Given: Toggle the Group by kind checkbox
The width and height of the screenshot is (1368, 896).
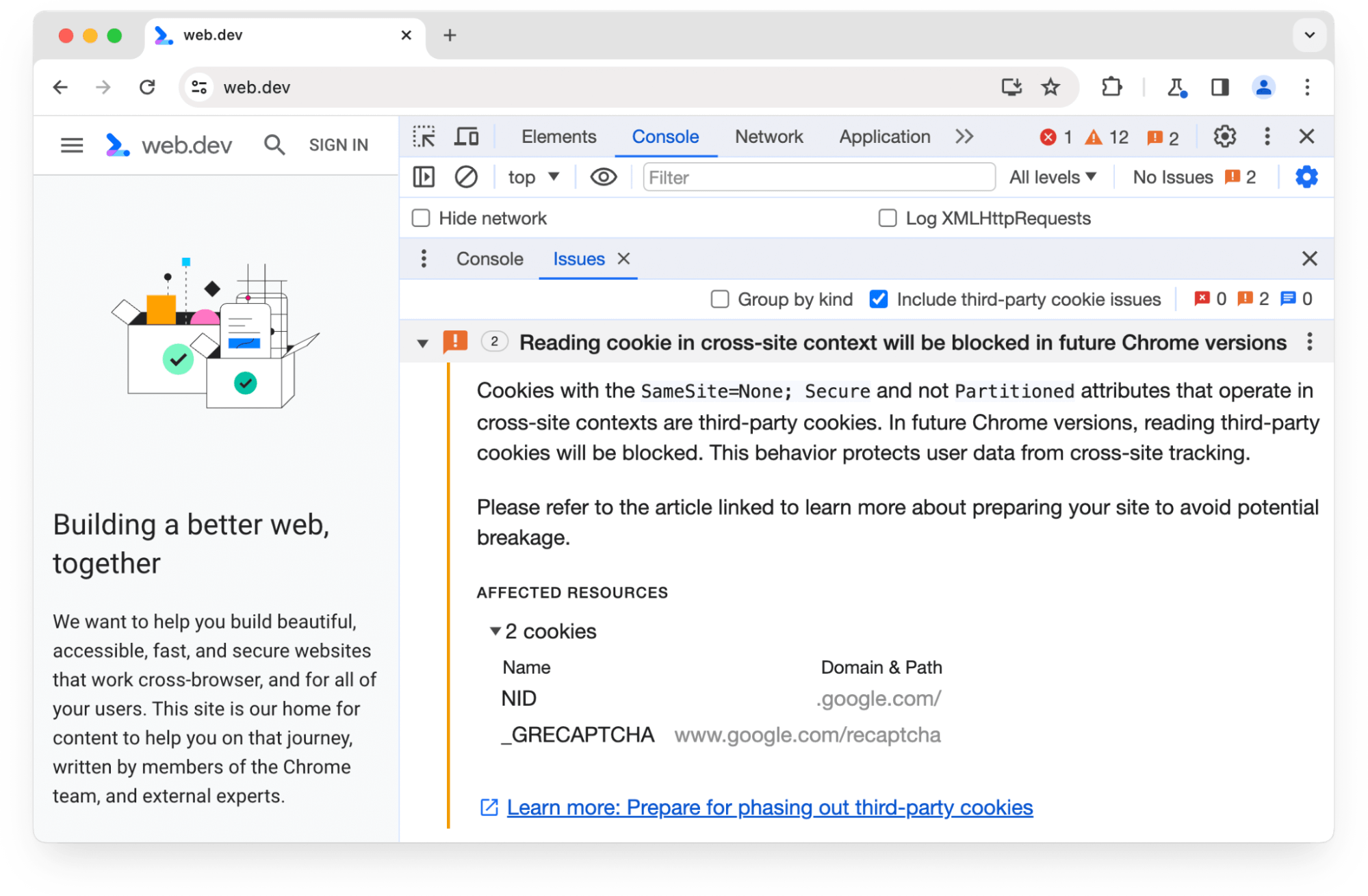Looking at the screenshot, I should (719, 299).
